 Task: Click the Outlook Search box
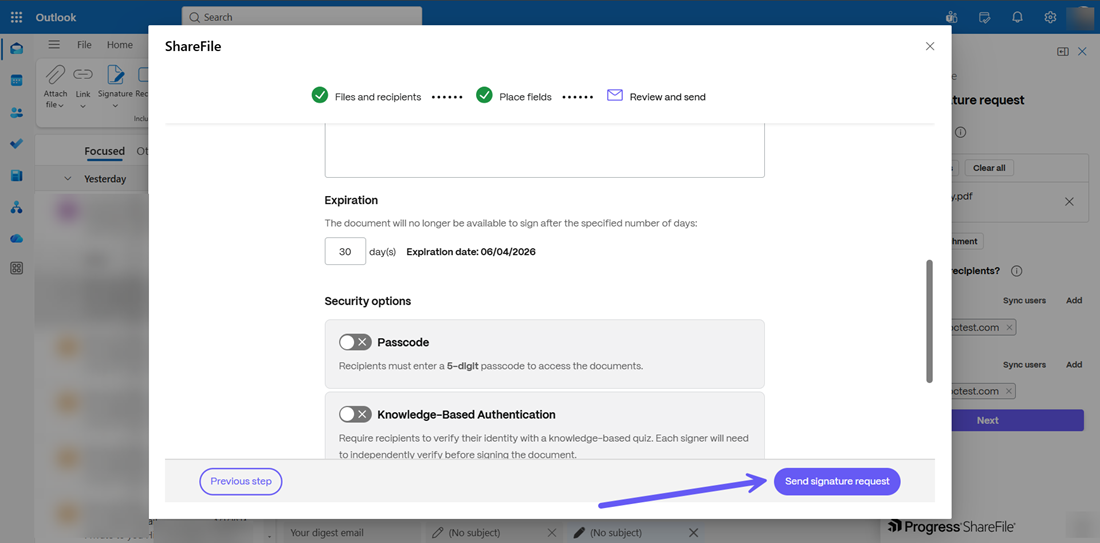click(302, 17)
